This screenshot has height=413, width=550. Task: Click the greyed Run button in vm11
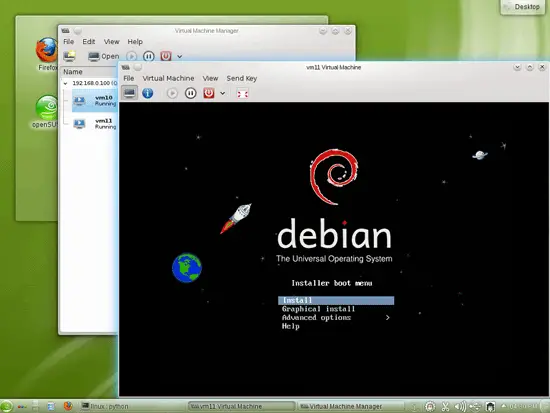(172, 93)
